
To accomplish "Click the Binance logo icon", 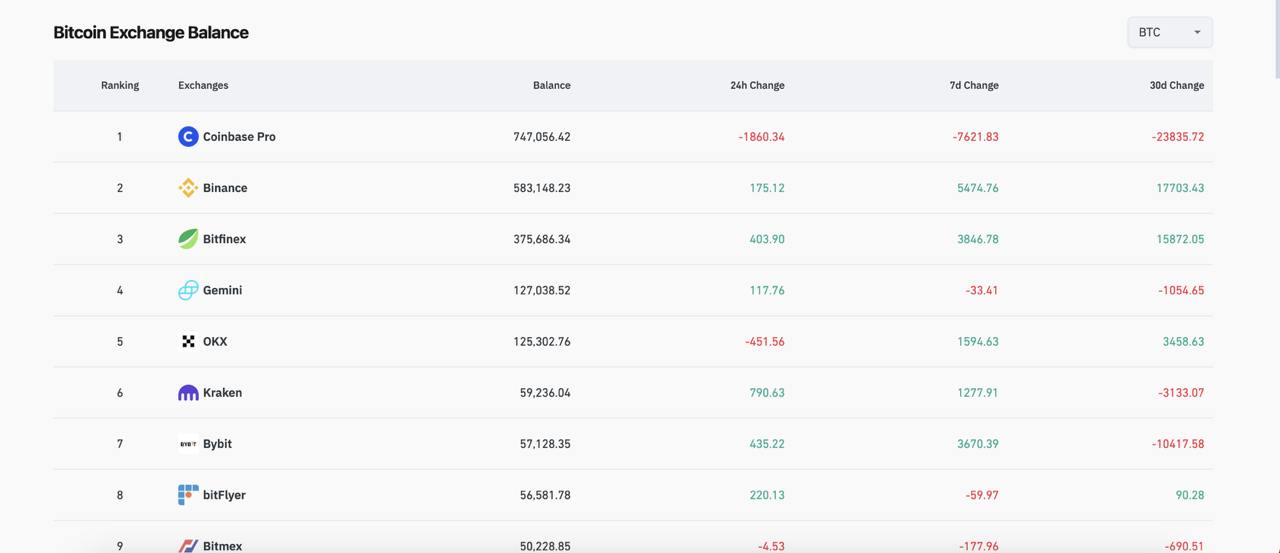I will [x=188, y=187].
